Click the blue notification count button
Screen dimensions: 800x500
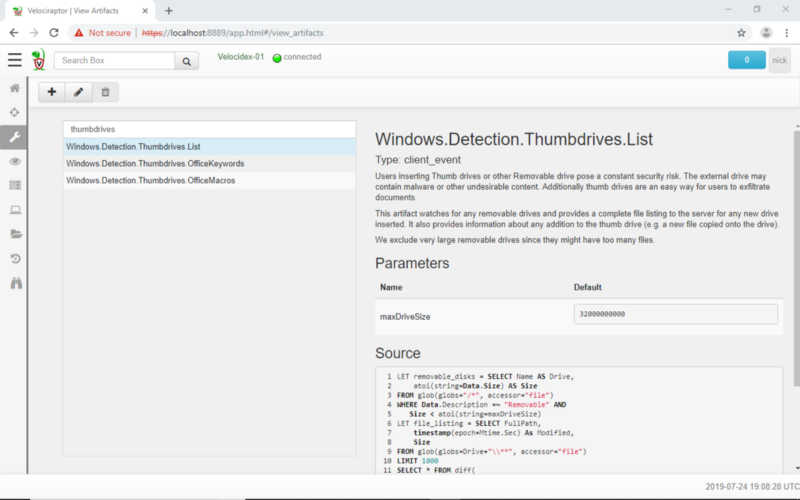tap(746, 60)
